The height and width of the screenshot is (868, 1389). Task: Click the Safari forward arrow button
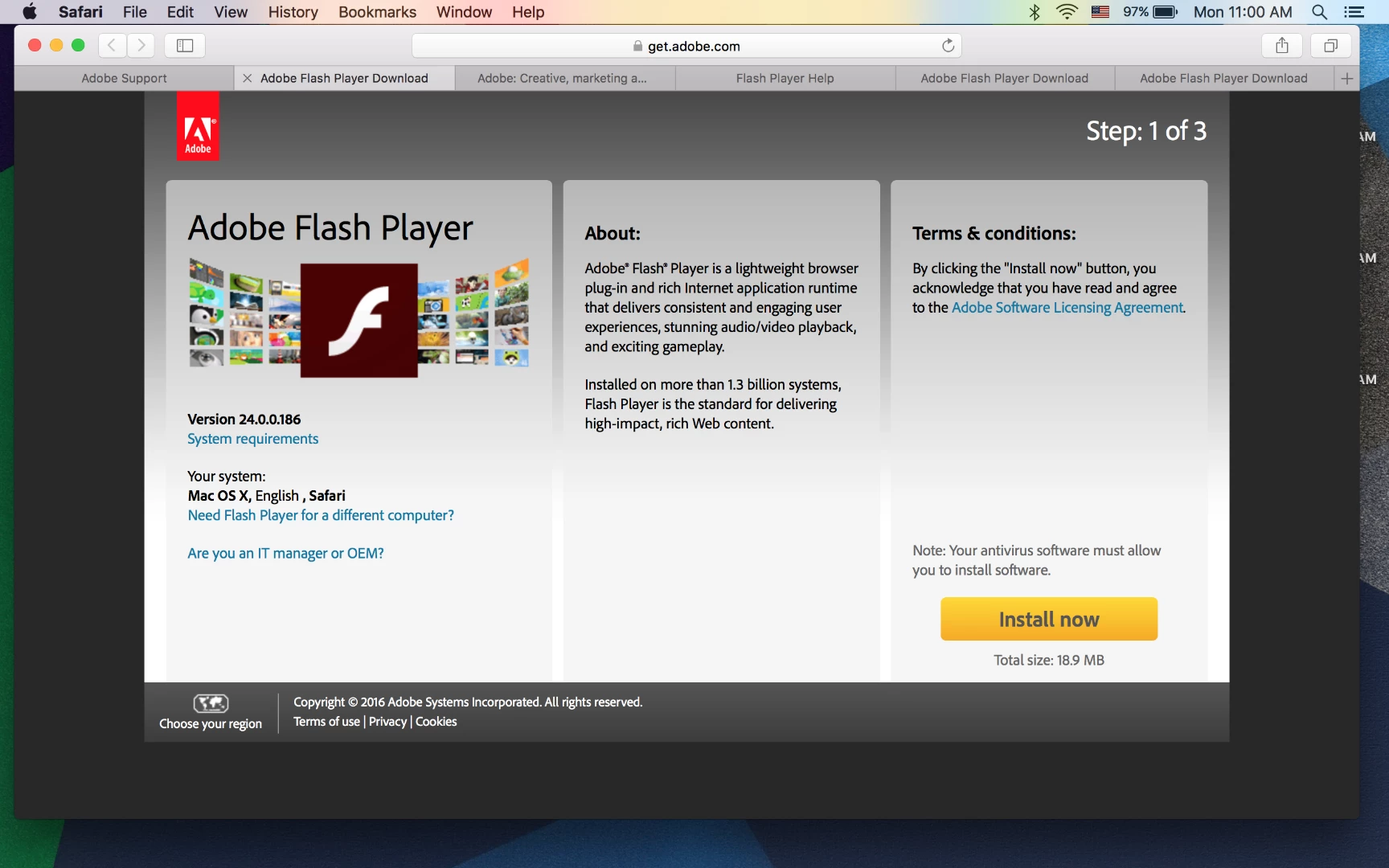coord(141,45)
